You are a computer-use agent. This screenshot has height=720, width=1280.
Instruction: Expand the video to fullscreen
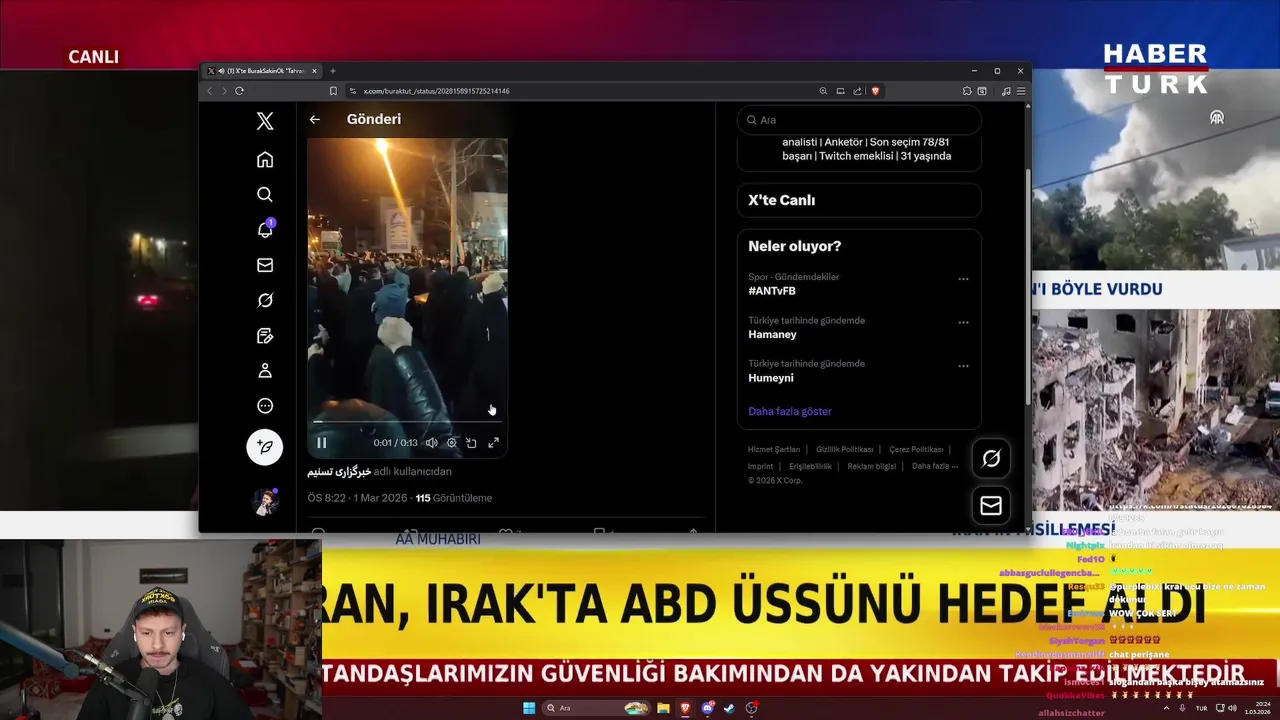point(493,443)
